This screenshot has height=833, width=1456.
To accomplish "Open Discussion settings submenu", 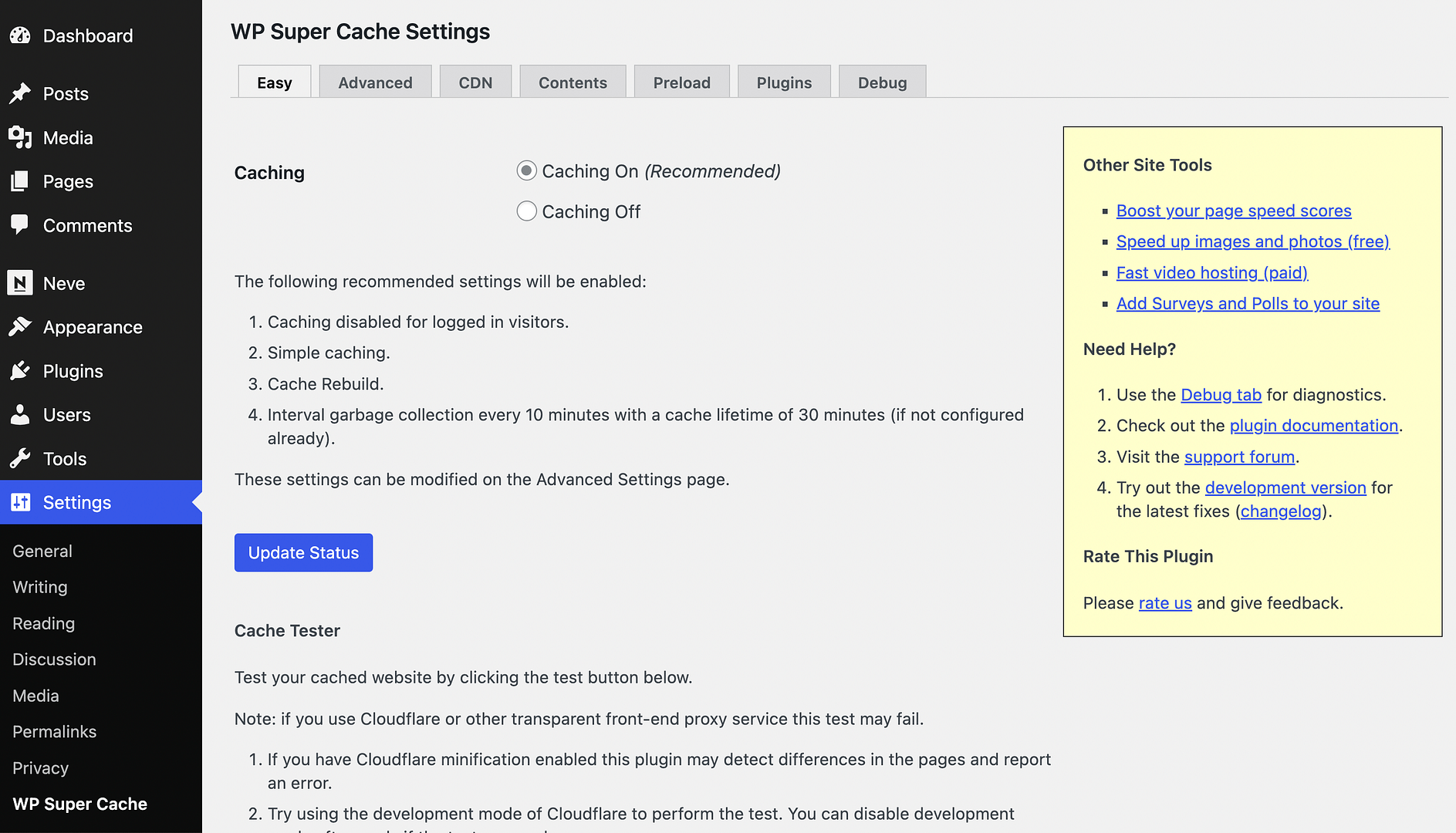I will (x=54, y=659).
